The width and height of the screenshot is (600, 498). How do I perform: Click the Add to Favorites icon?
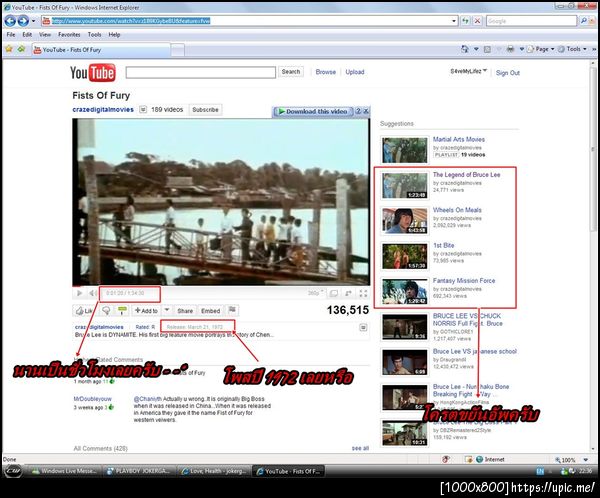tap(21, 49)
